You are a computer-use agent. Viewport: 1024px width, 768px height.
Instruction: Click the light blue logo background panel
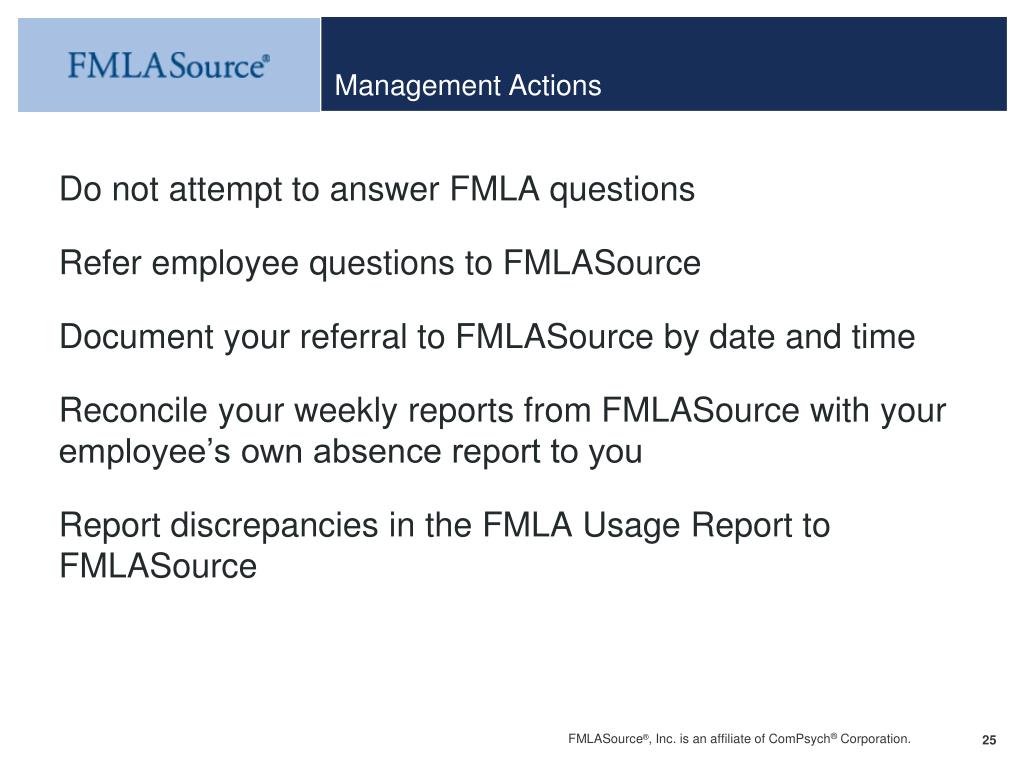[x=169, y=65]
